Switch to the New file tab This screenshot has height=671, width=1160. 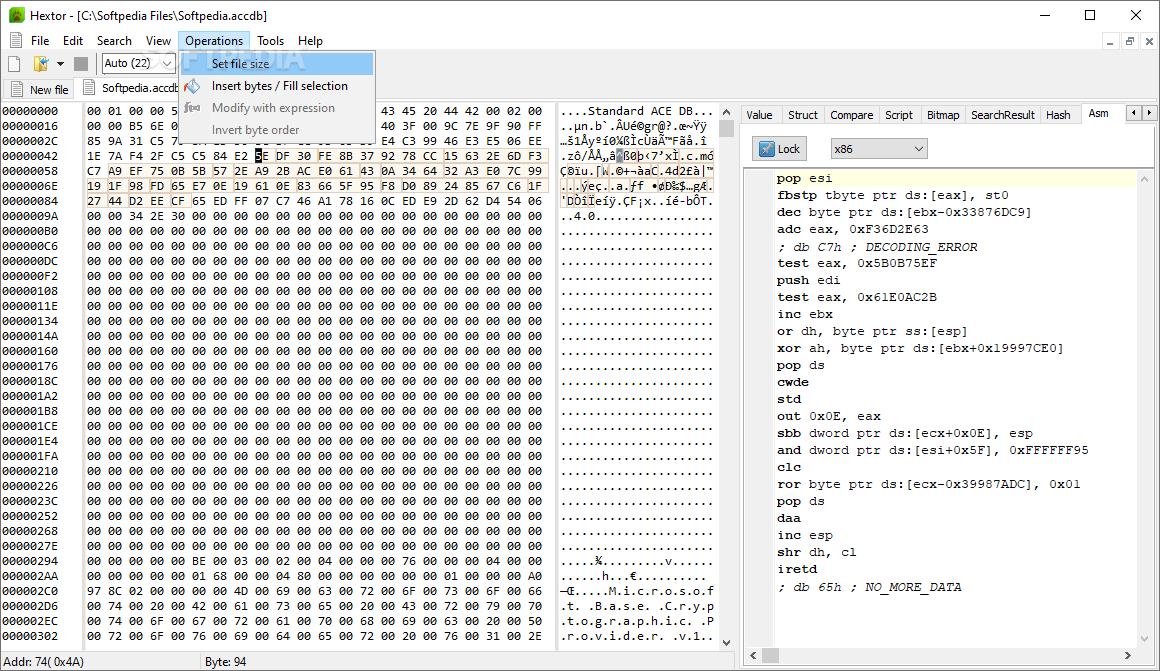tap(40, 90)
